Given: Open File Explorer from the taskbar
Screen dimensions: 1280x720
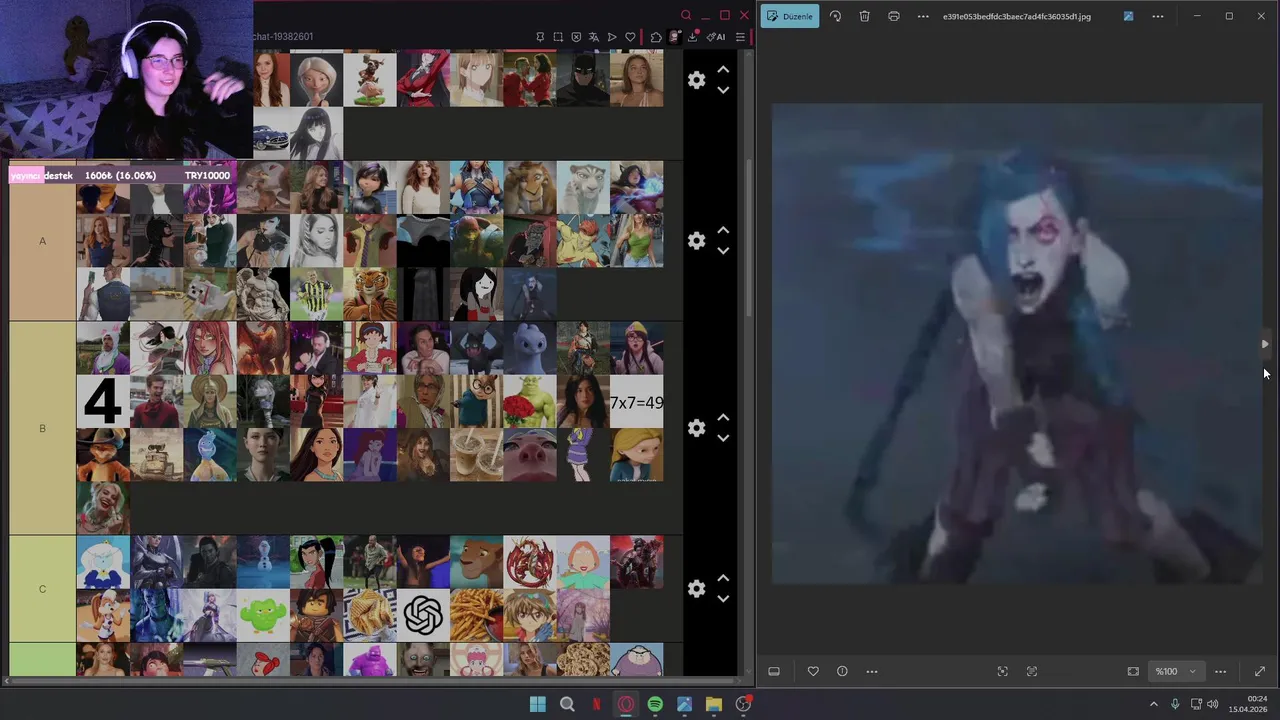Looking at the screenshot, I should [713, 704].
